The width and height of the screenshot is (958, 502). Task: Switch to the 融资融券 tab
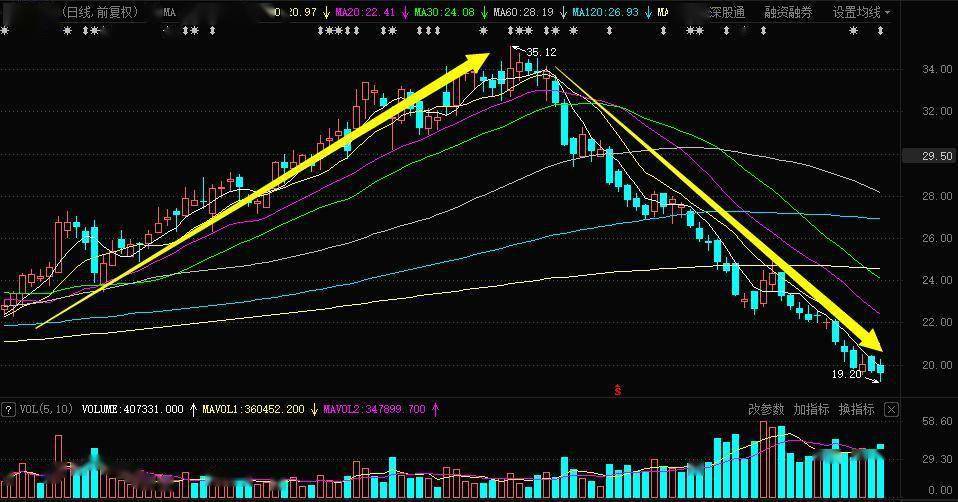point(788,13)
